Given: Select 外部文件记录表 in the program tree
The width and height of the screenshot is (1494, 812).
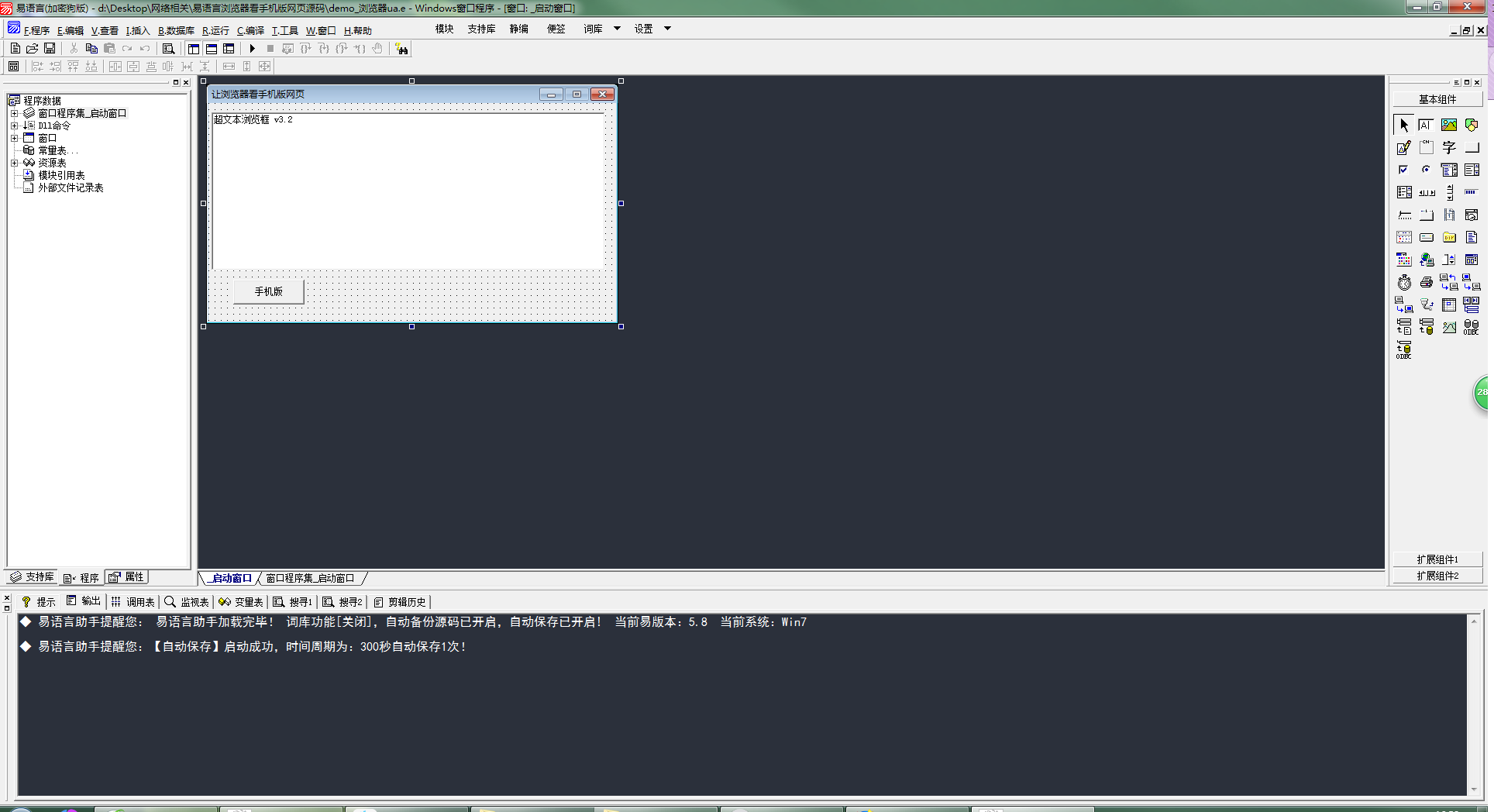Looking at the screenshot, I should coord(71,188).
